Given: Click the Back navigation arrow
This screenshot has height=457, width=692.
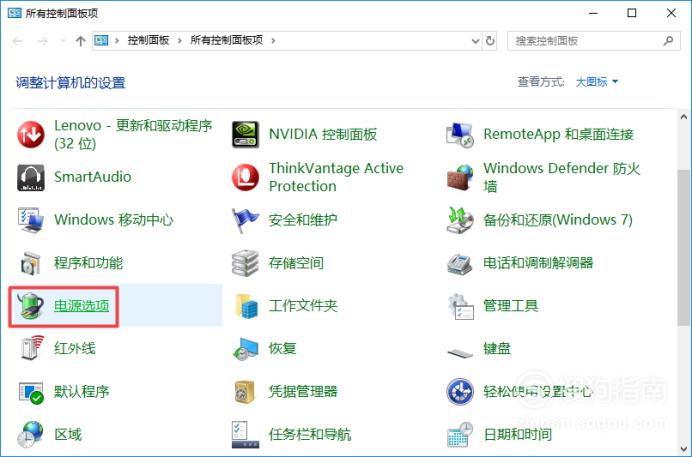Looking at the screenshot, I should (18, 41).
